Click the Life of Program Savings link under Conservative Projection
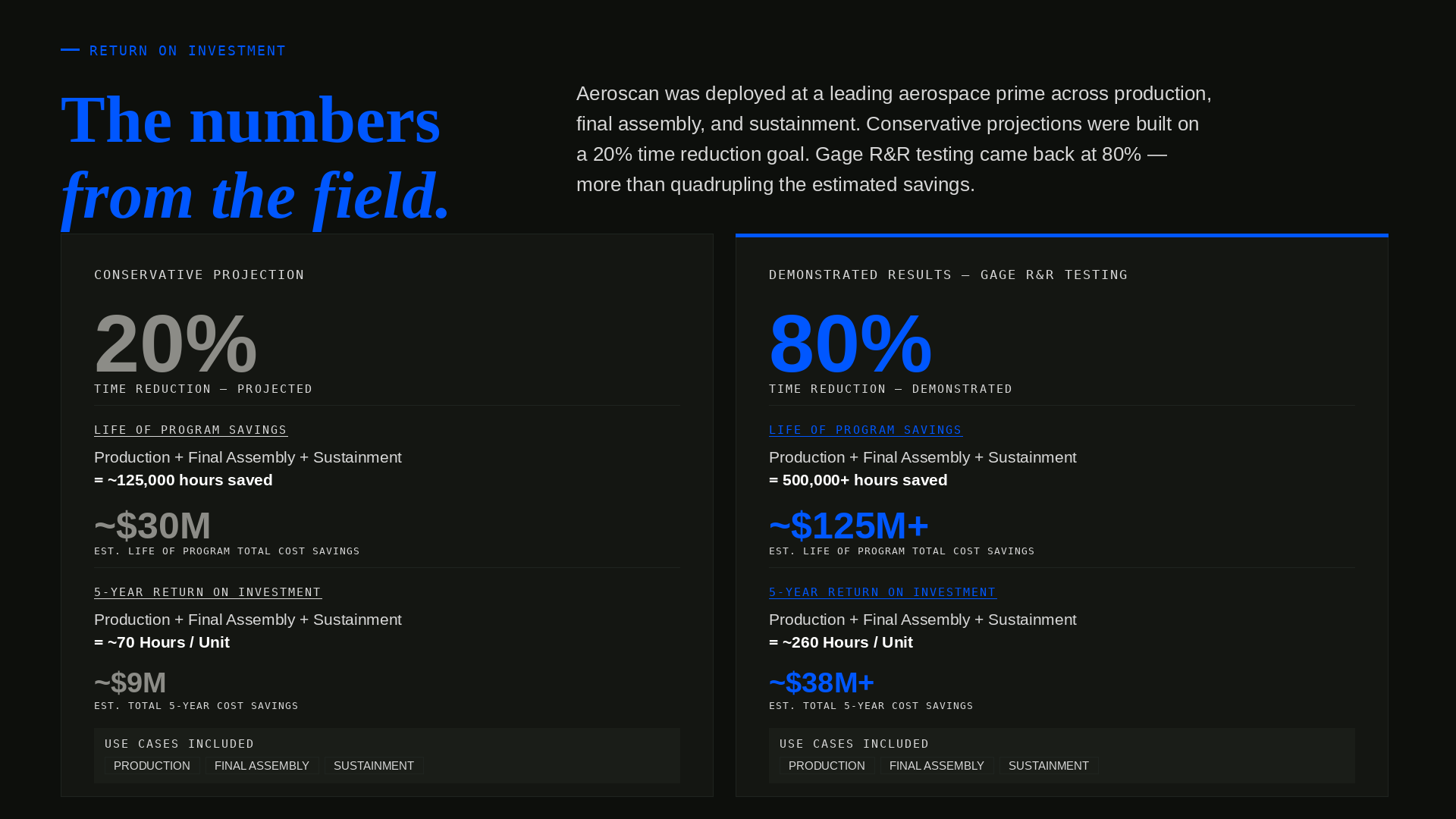The image size is (1456, 819). pos(190,430)
